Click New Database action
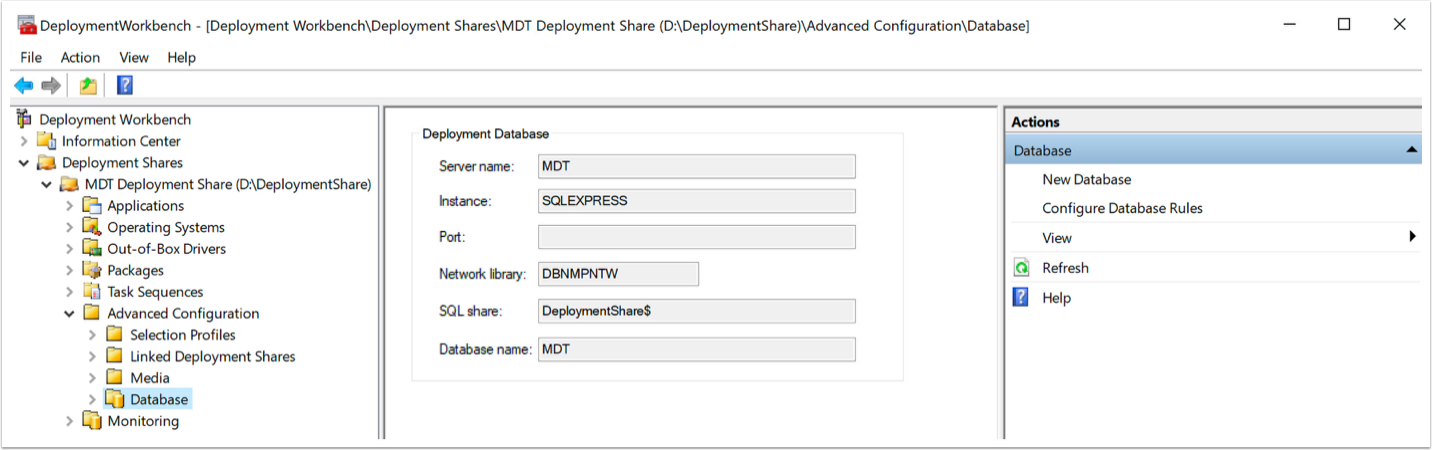 [x=1087, y=179]
